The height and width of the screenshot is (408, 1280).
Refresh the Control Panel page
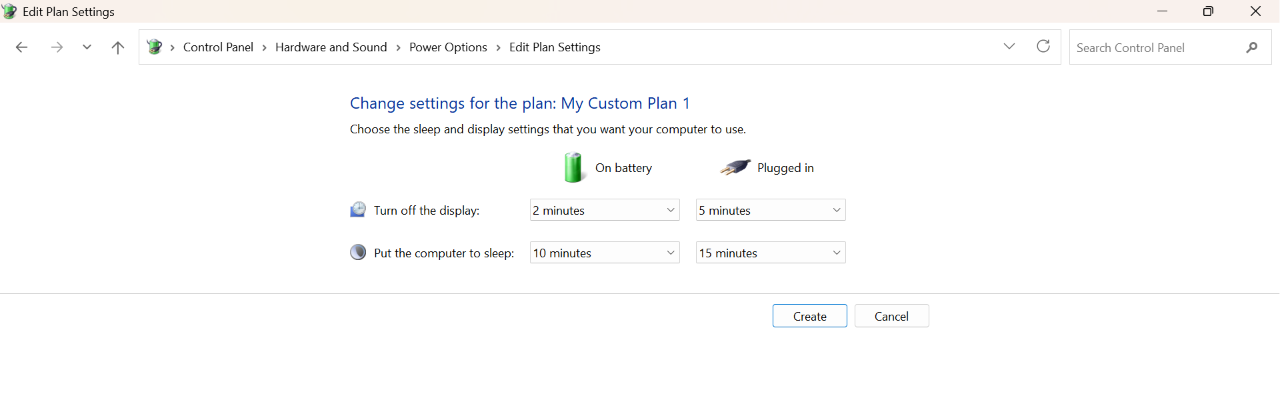[1043, 46]
